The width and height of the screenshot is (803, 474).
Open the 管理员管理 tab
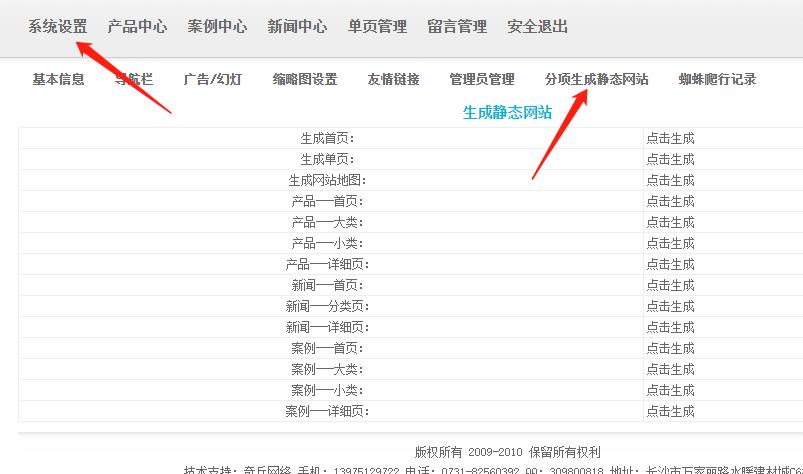click(x=481, y=79)
